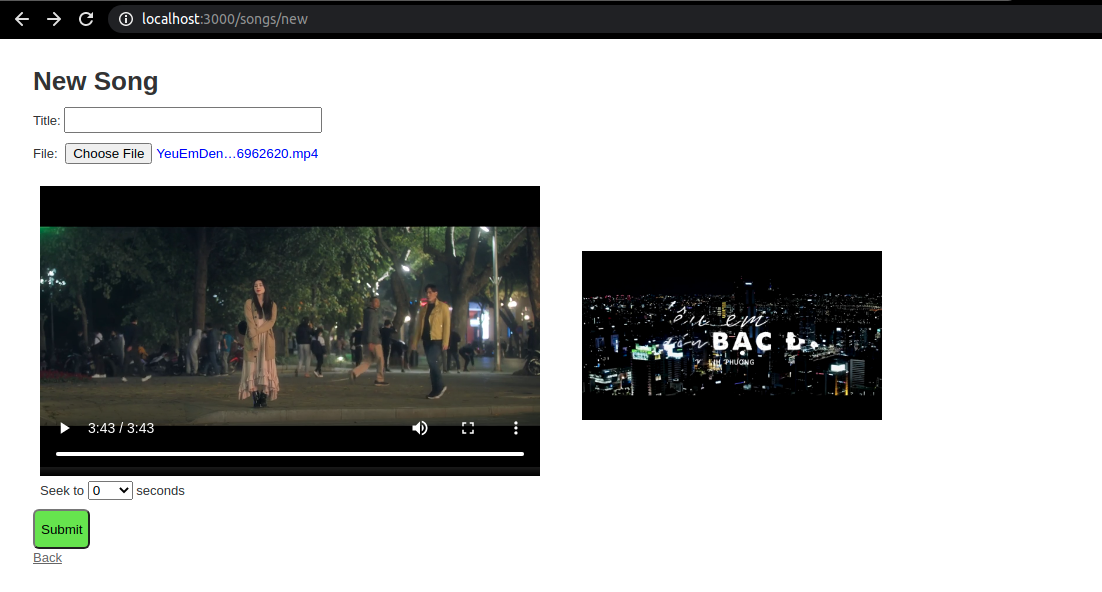
Task: Mute the video using the speaker icon
Action: click(420, 428)
